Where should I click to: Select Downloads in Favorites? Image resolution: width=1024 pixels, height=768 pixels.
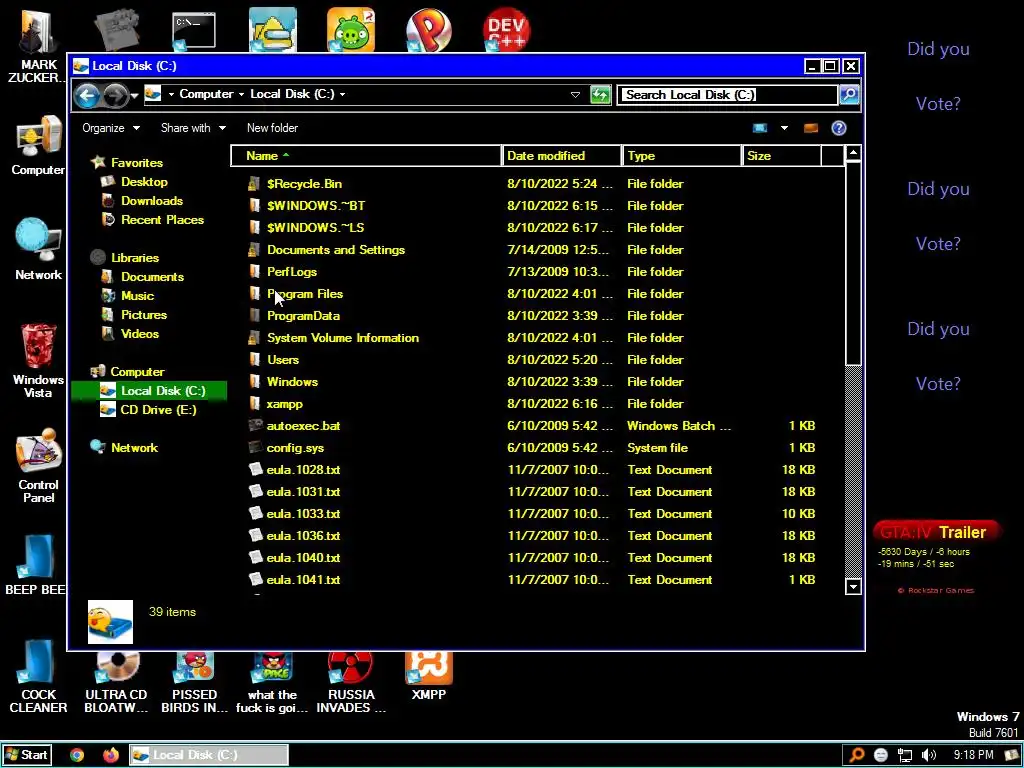pos(152,200)
